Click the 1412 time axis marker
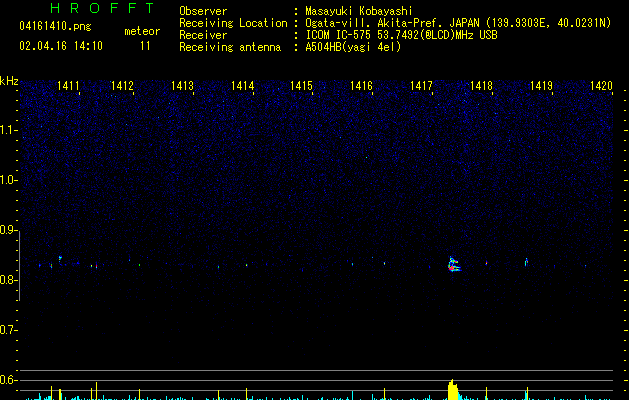The width and height of the screenshot is (629, 400). [x=122, y=85]
